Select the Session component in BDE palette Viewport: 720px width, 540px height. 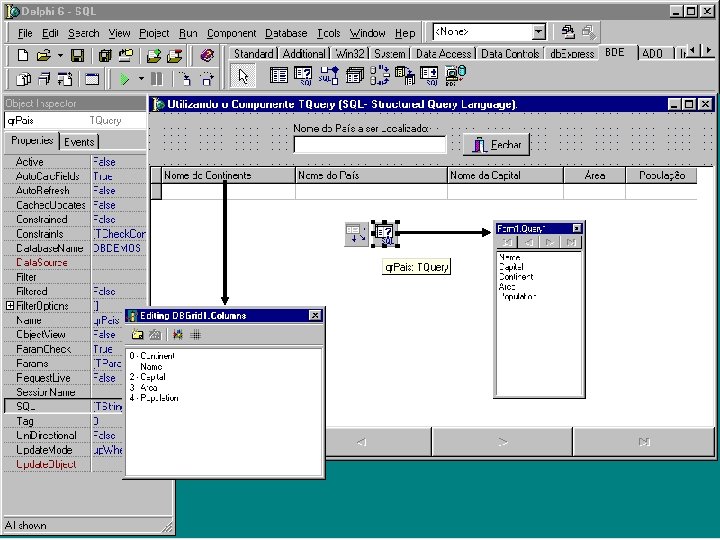pos(379,75)
